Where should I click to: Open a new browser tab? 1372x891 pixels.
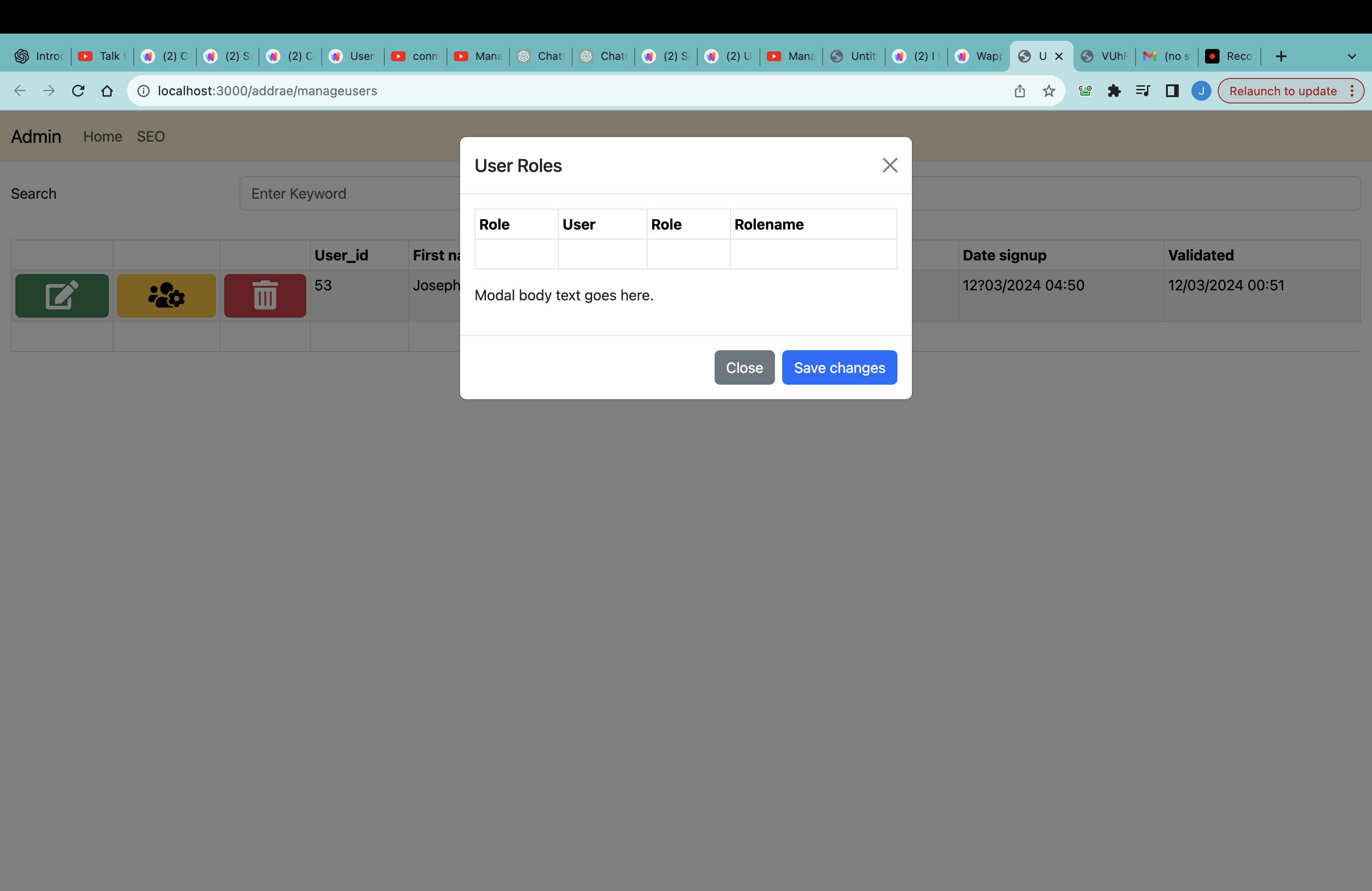click(1281, 56)
